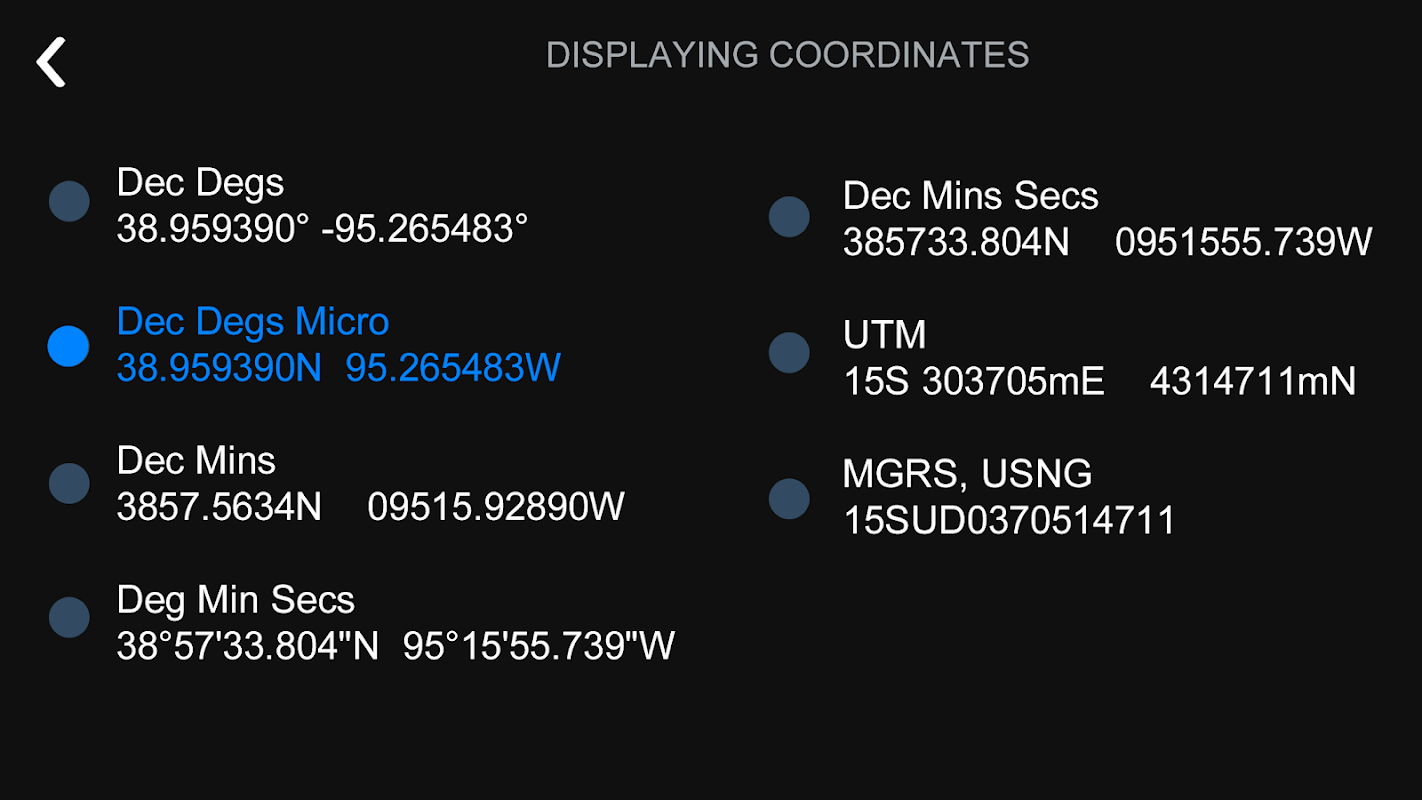
Task: Tap the Deg Min Secs label
Action: (236, 600)
